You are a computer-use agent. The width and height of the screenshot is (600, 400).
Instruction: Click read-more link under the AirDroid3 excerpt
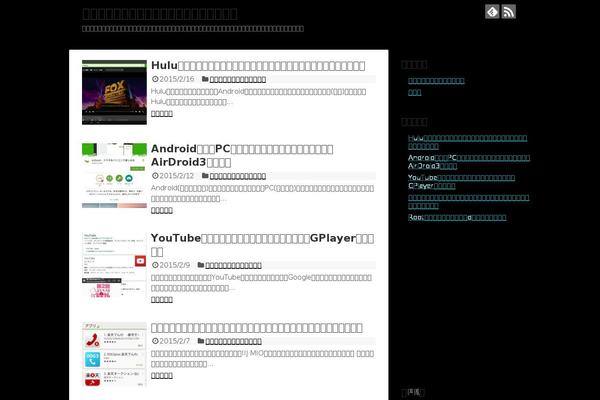pos(162,211)
